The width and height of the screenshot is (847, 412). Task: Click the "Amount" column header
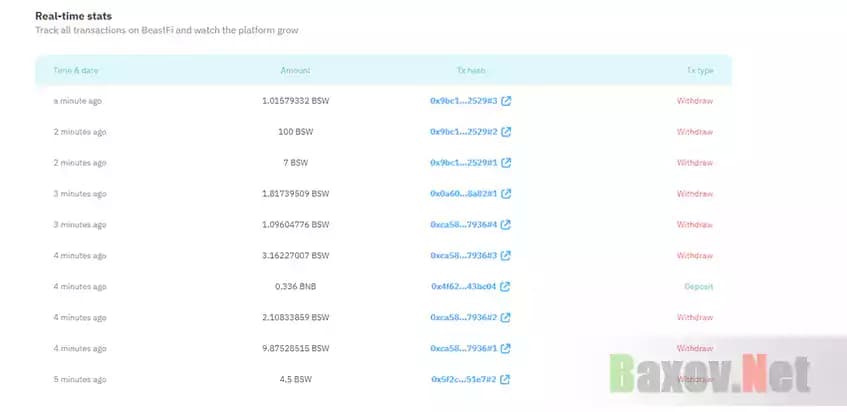tap(295, 71)
